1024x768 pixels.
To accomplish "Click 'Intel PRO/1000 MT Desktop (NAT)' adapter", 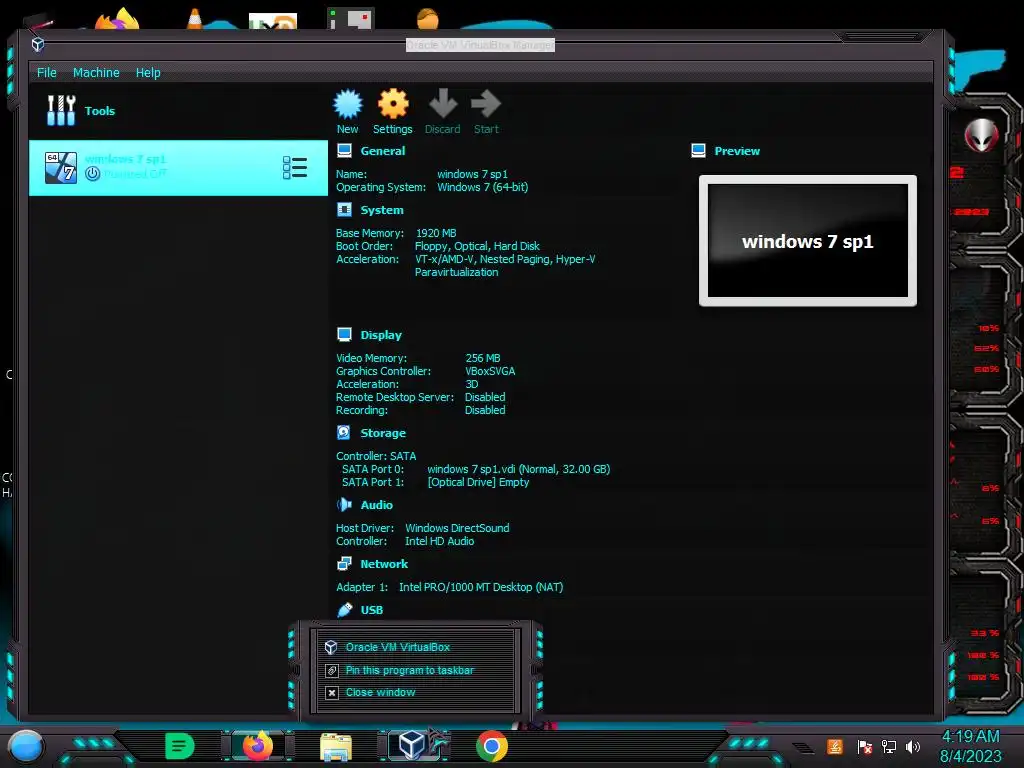I will pyautogui.click(x=481, y=587).
